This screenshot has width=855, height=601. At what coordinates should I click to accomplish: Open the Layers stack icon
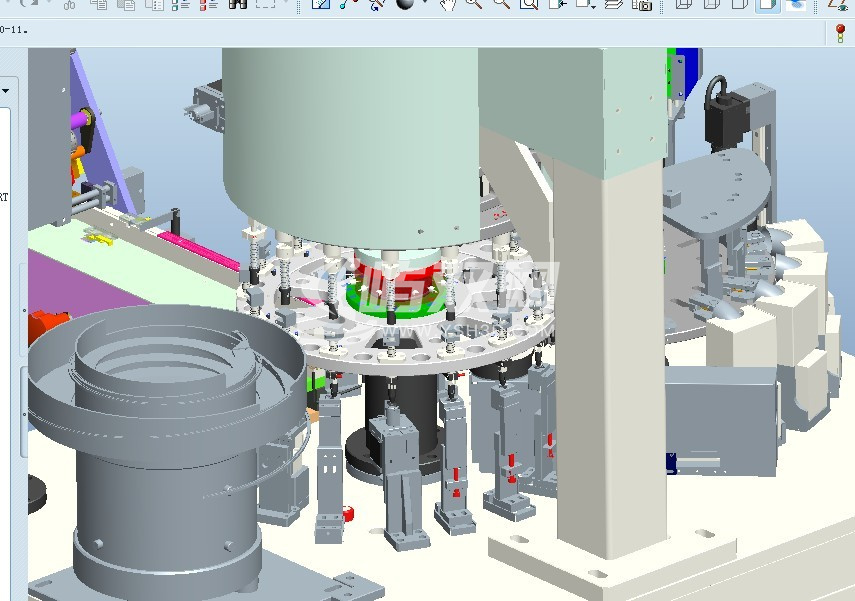pos(614,4)
